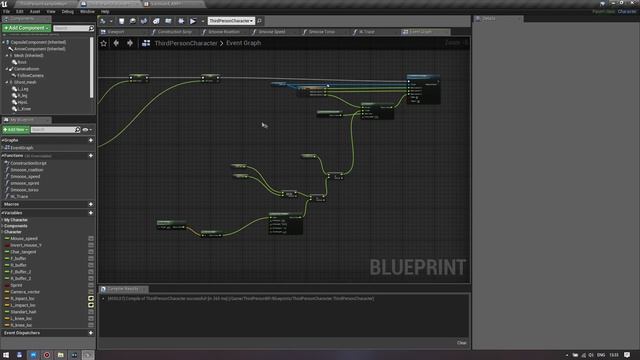Toggle editable eye for Mouse_speed variable

91,239
